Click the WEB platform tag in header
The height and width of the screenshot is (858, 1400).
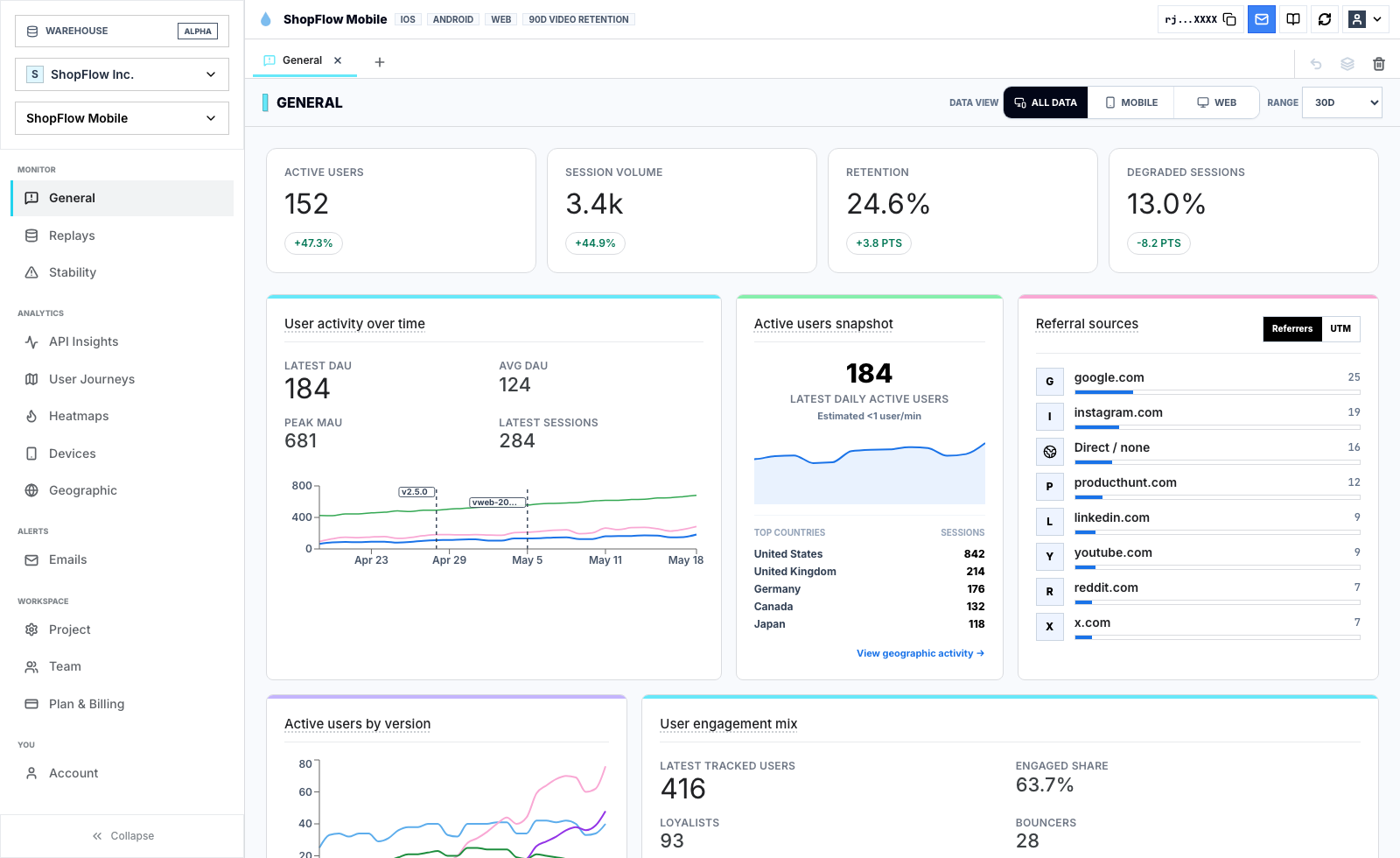click(501, 19)
